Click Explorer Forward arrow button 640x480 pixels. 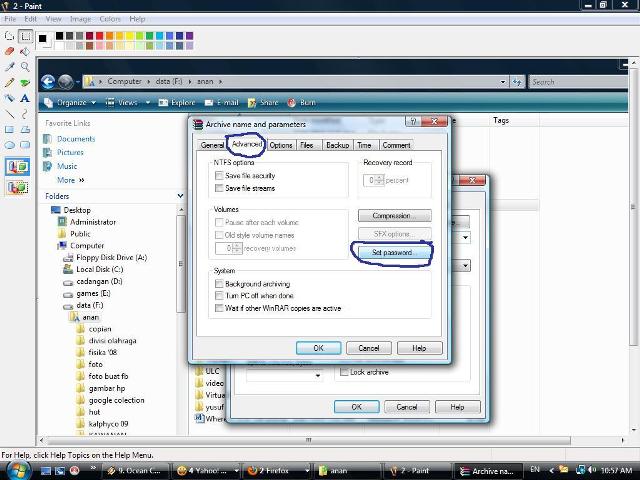(65, 82)
